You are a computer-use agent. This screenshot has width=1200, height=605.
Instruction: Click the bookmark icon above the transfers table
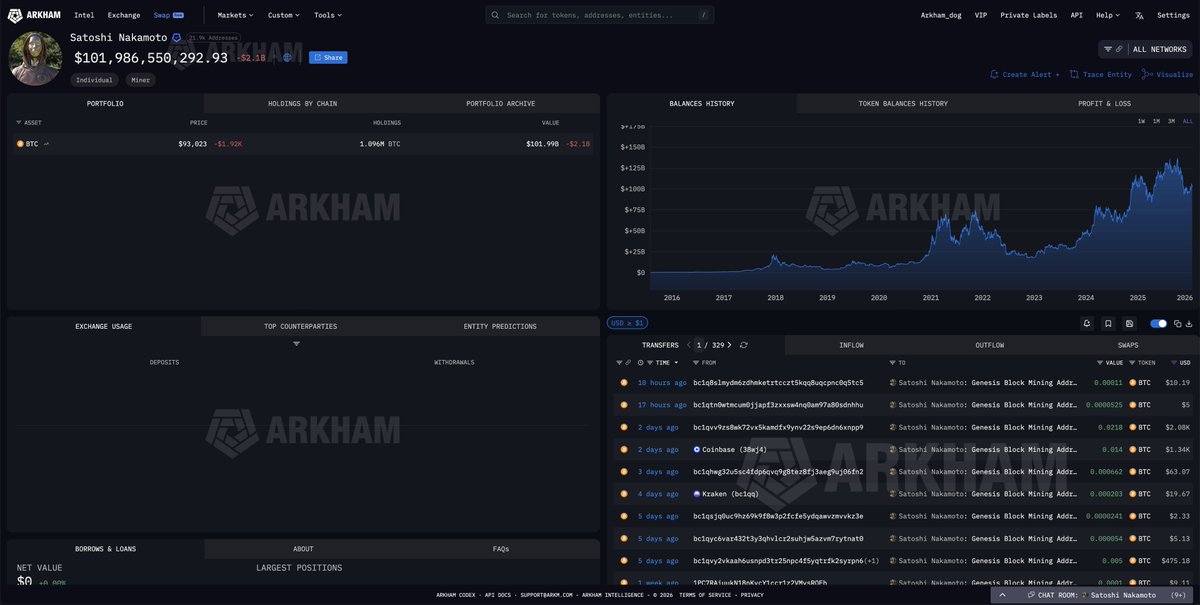pos(1108,323)
